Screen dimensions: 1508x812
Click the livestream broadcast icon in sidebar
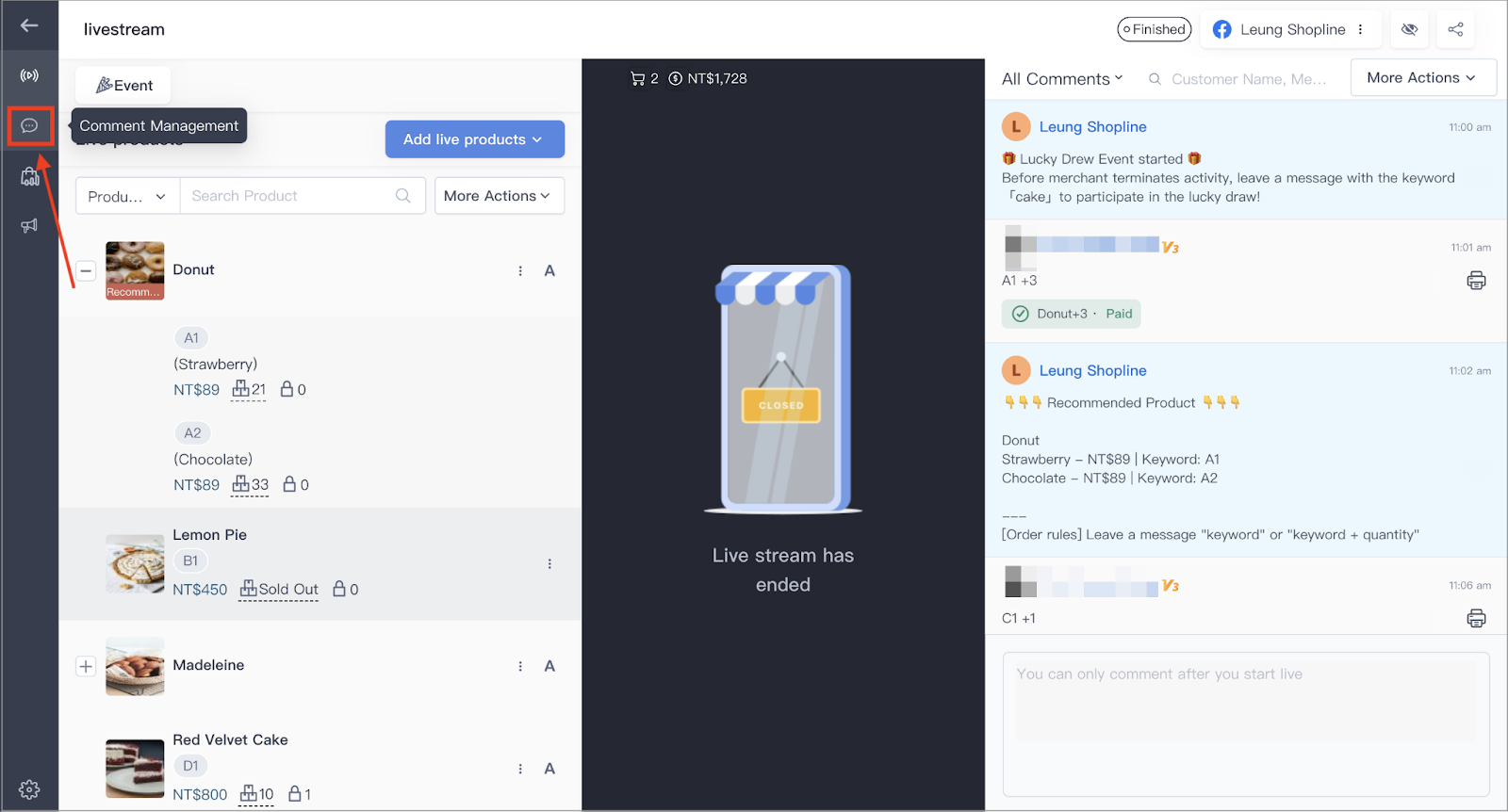29,75
